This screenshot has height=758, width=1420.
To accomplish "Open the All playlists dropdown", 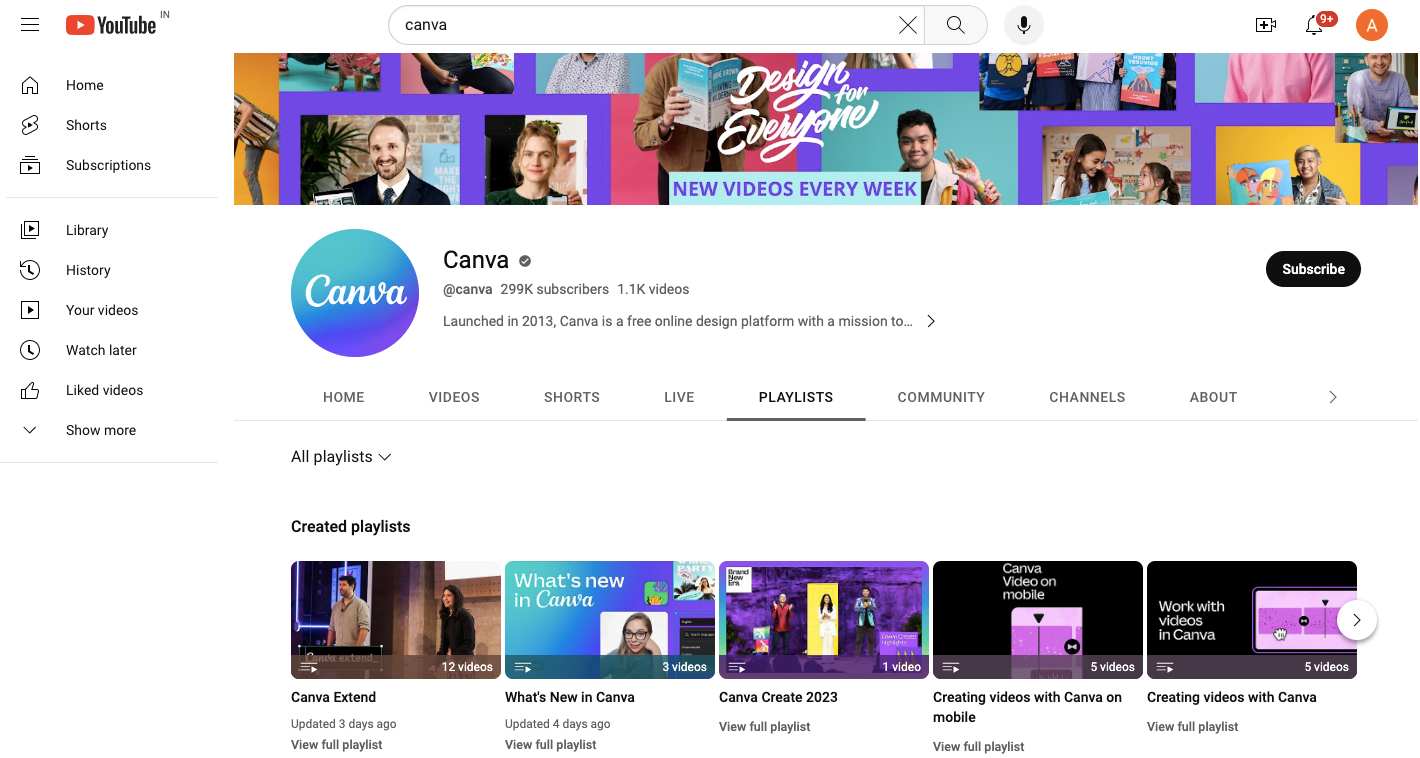I will [341, 457].
